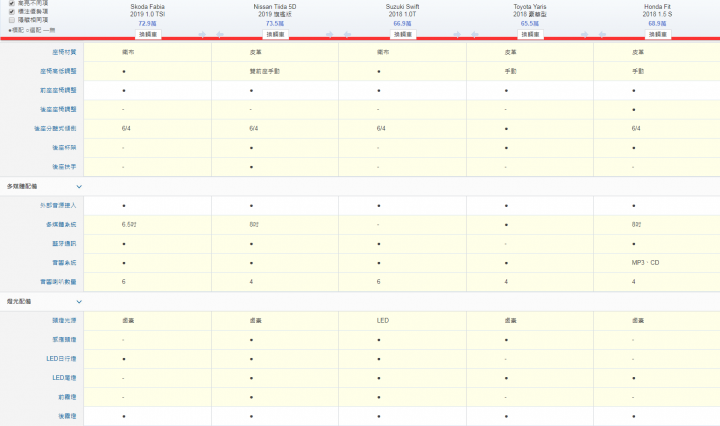
Task: Open the Nissan Tiida 73.5萬 price link
Action: [x=275, y=23]
